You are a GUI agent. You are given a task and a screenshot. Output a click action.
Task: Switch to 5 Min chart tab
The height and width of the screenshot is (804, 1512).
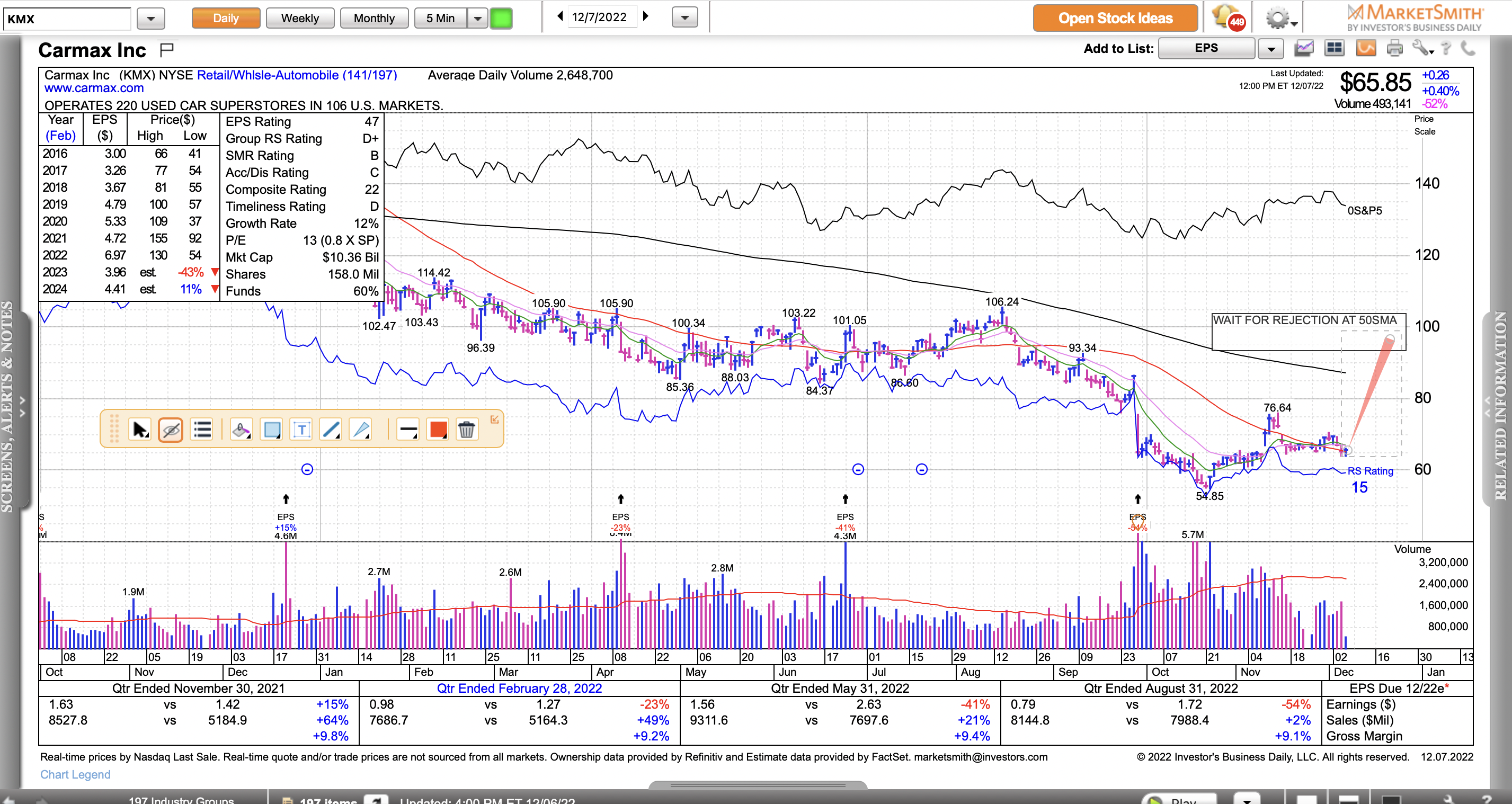[x=441, y=18]
